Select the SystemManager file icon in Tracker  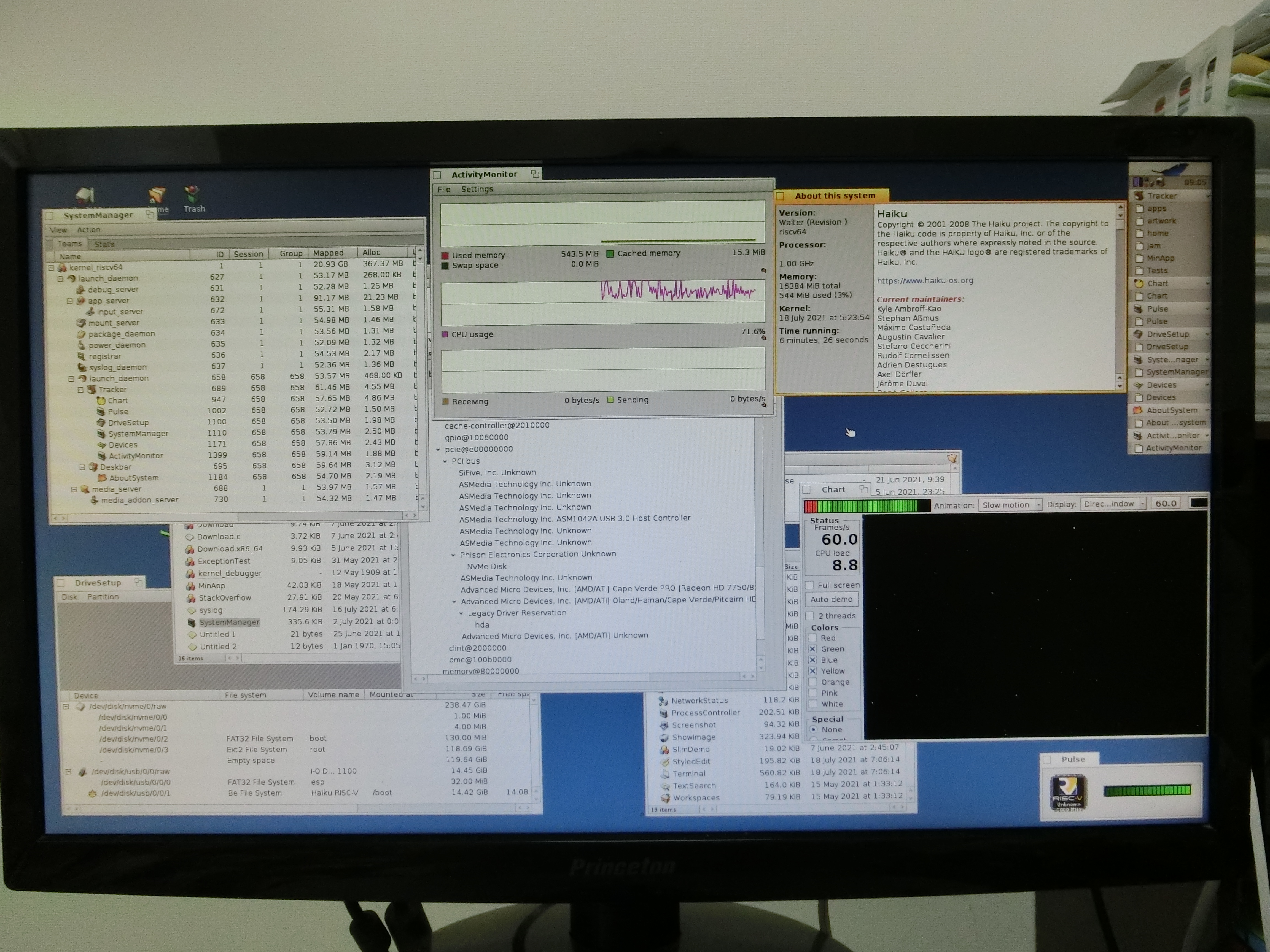(x=192, y=623)
